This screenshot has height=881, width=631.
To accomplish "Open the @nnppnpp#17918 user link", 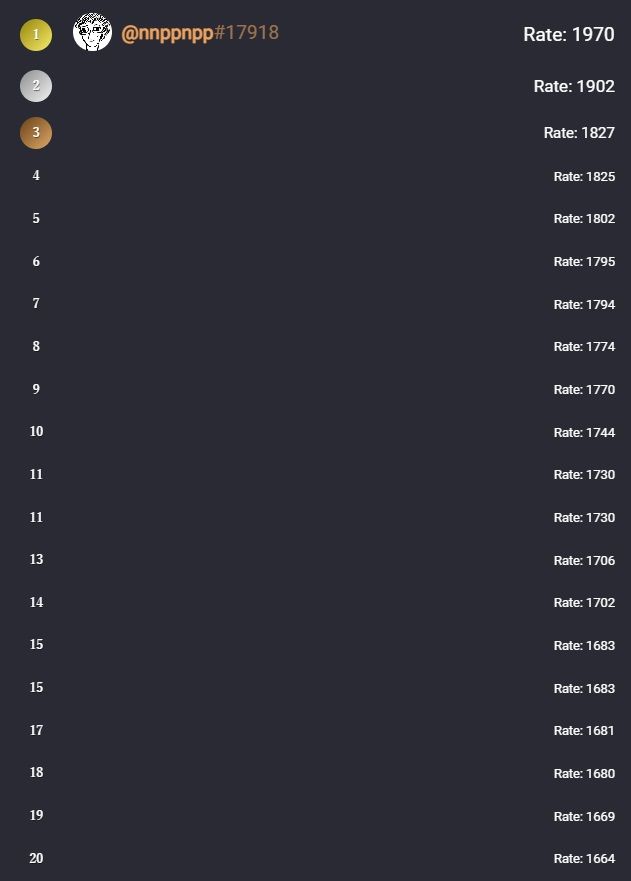I will [200, 33].
